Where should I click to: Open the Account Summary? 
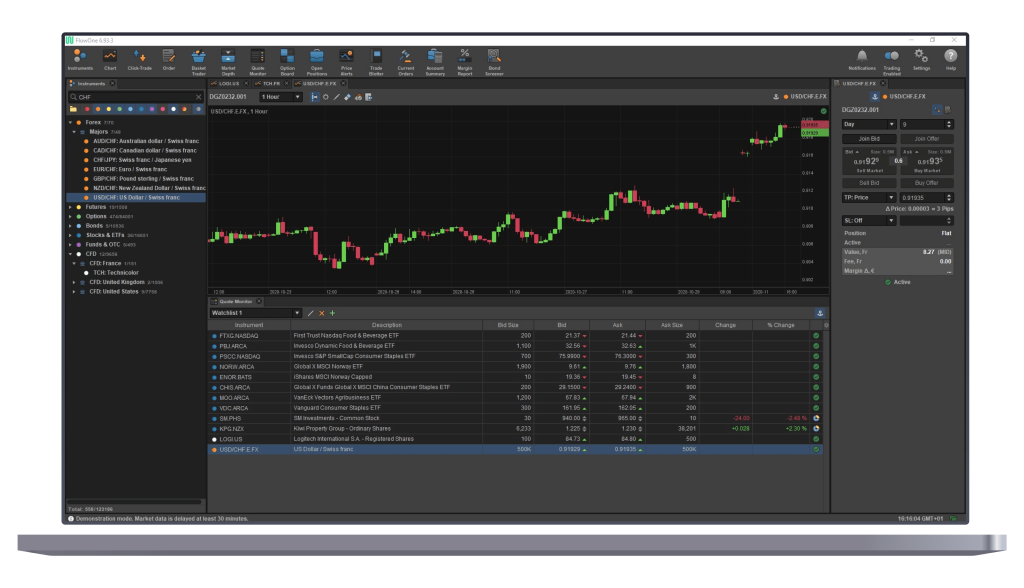(435, 62)
